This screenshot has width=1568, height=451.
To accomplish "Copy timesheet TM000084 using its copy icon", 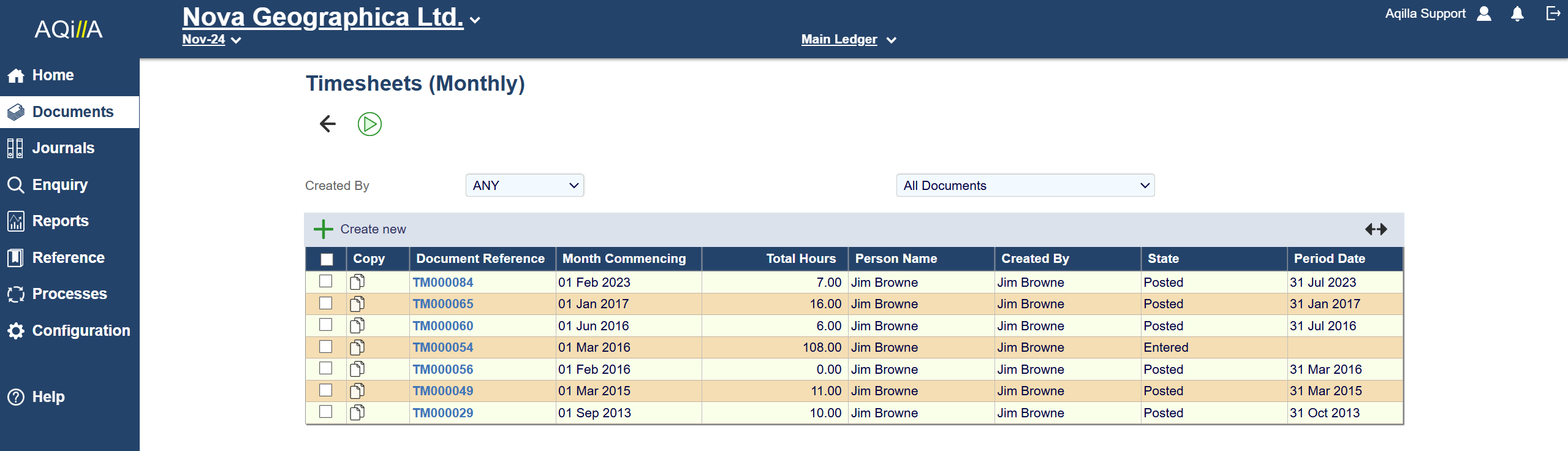I will (357, 282).
